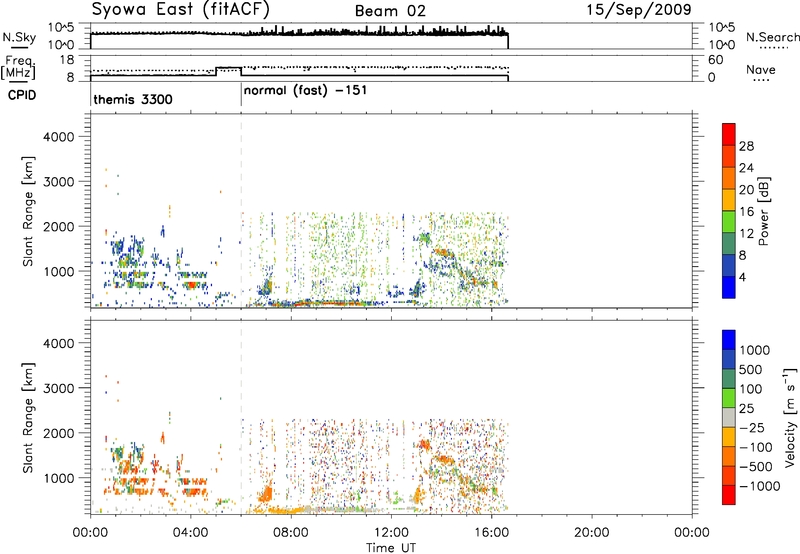The width and height of the screenshot is (800, 554).
Task: Pick the bright blue bottom segment of Power colorbar
Action: [x=729, y=287]
